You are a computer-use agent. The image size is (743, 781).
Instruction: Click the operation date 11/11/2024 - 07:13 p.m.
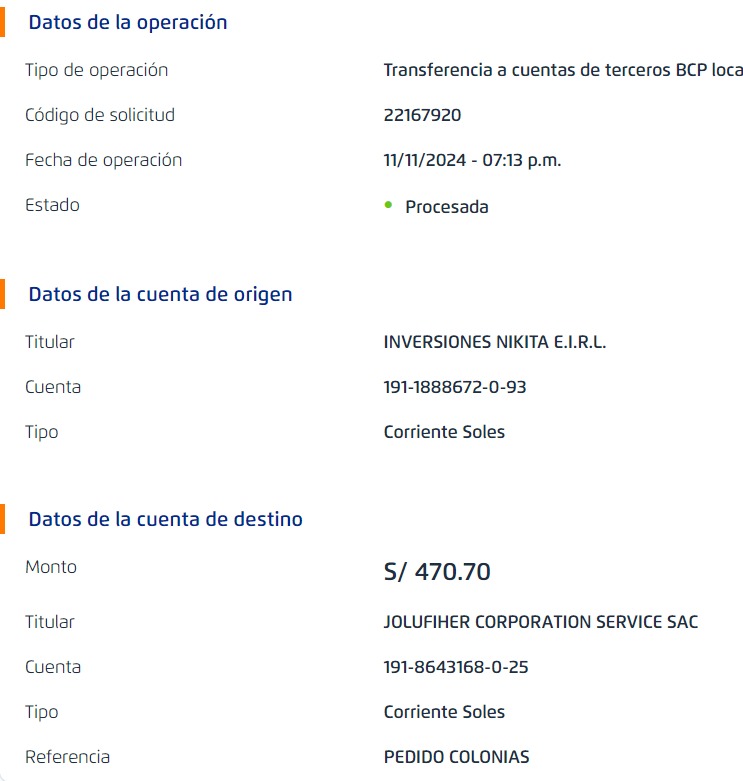[x=472, y=160]
